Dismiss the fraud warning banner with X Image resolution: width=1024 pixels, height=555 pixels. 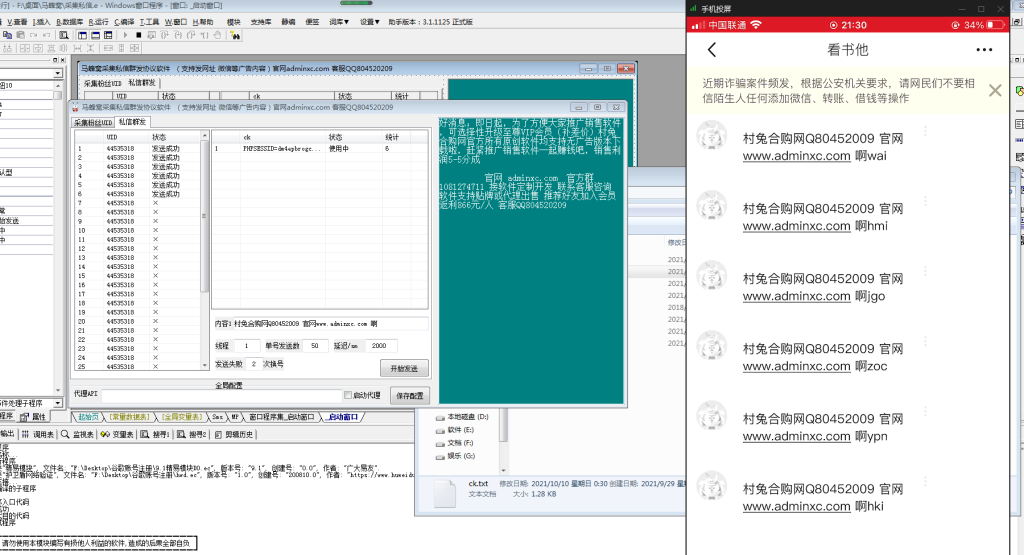(x=995, y=91)
